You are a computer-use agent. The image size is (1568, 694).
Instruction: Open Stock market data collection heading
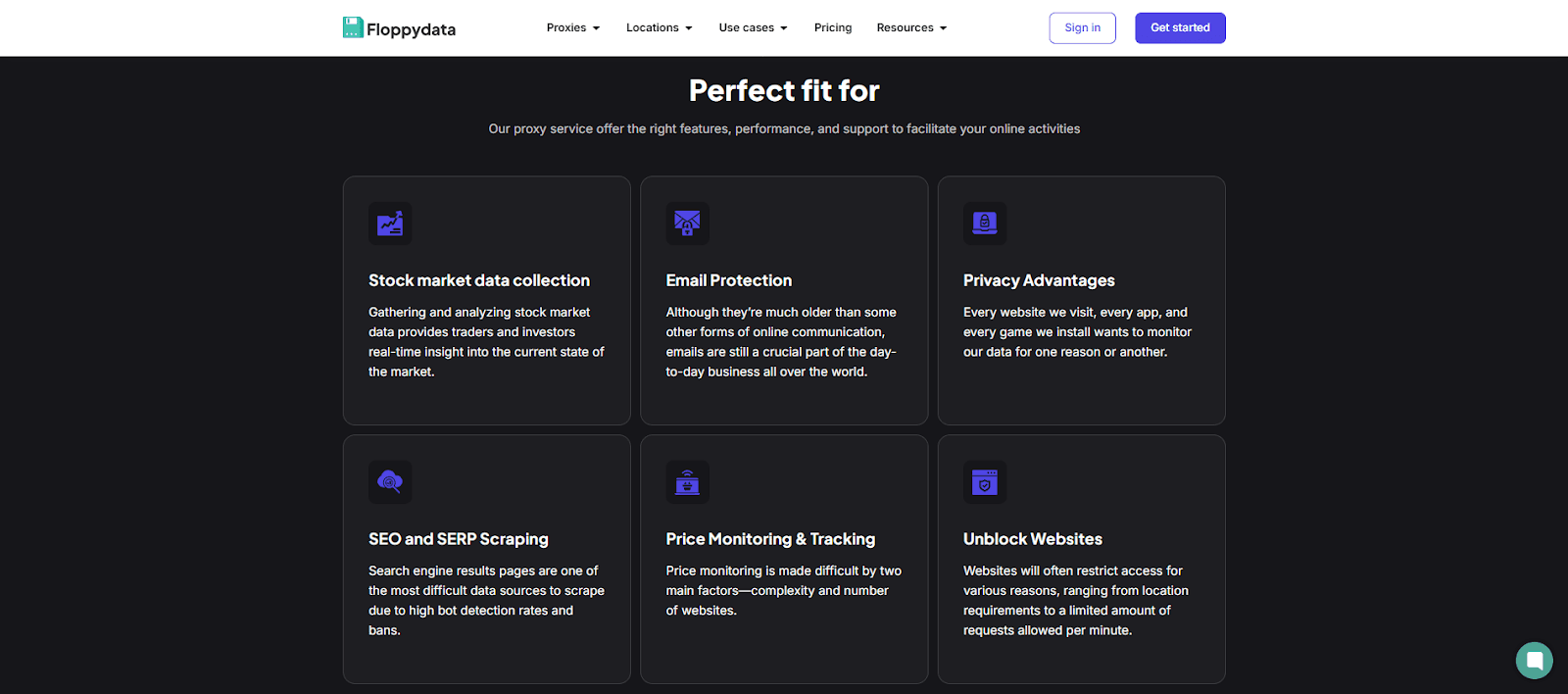(479, 280)
